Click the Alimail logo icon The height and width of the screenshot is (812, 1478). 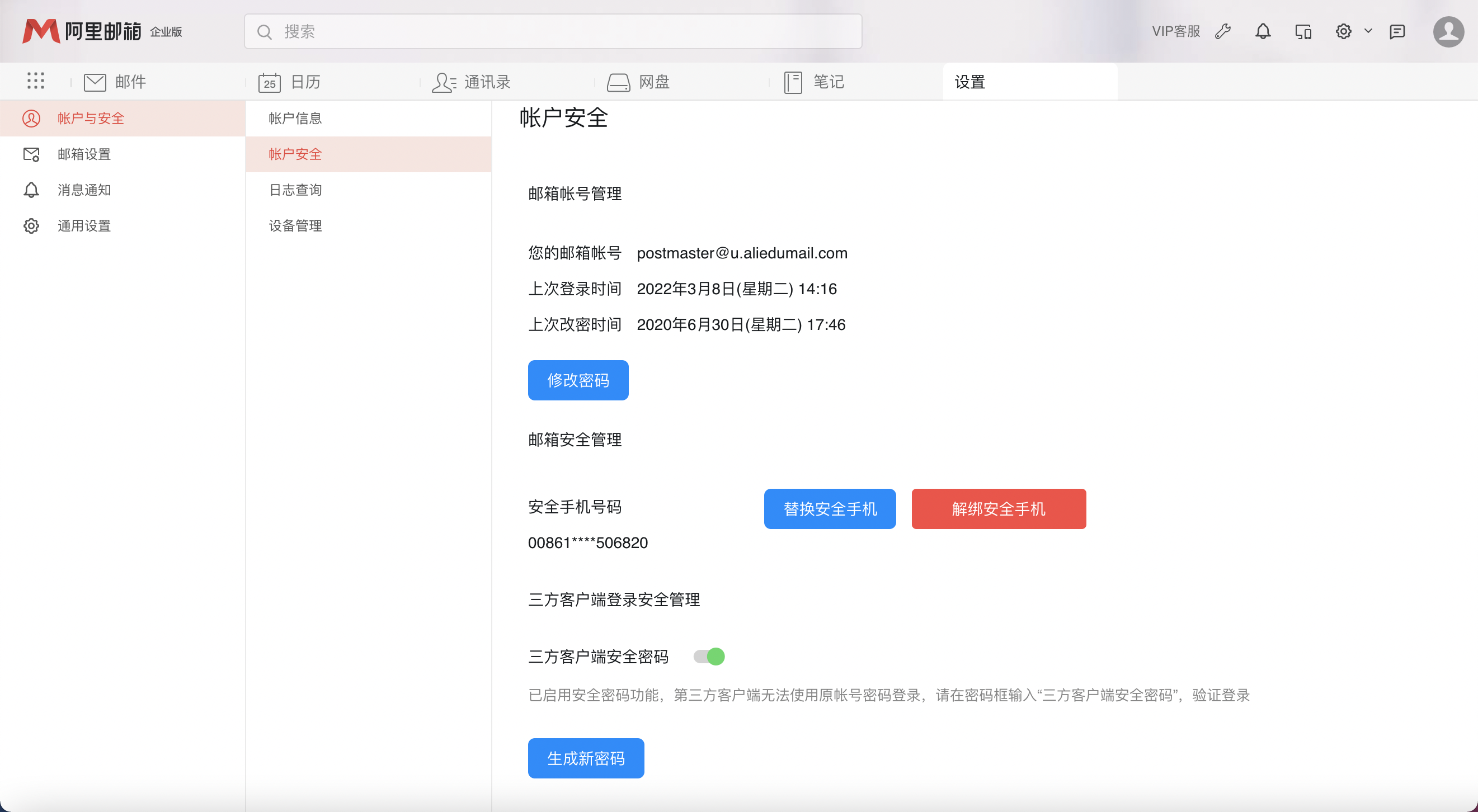tap(40, 31)
